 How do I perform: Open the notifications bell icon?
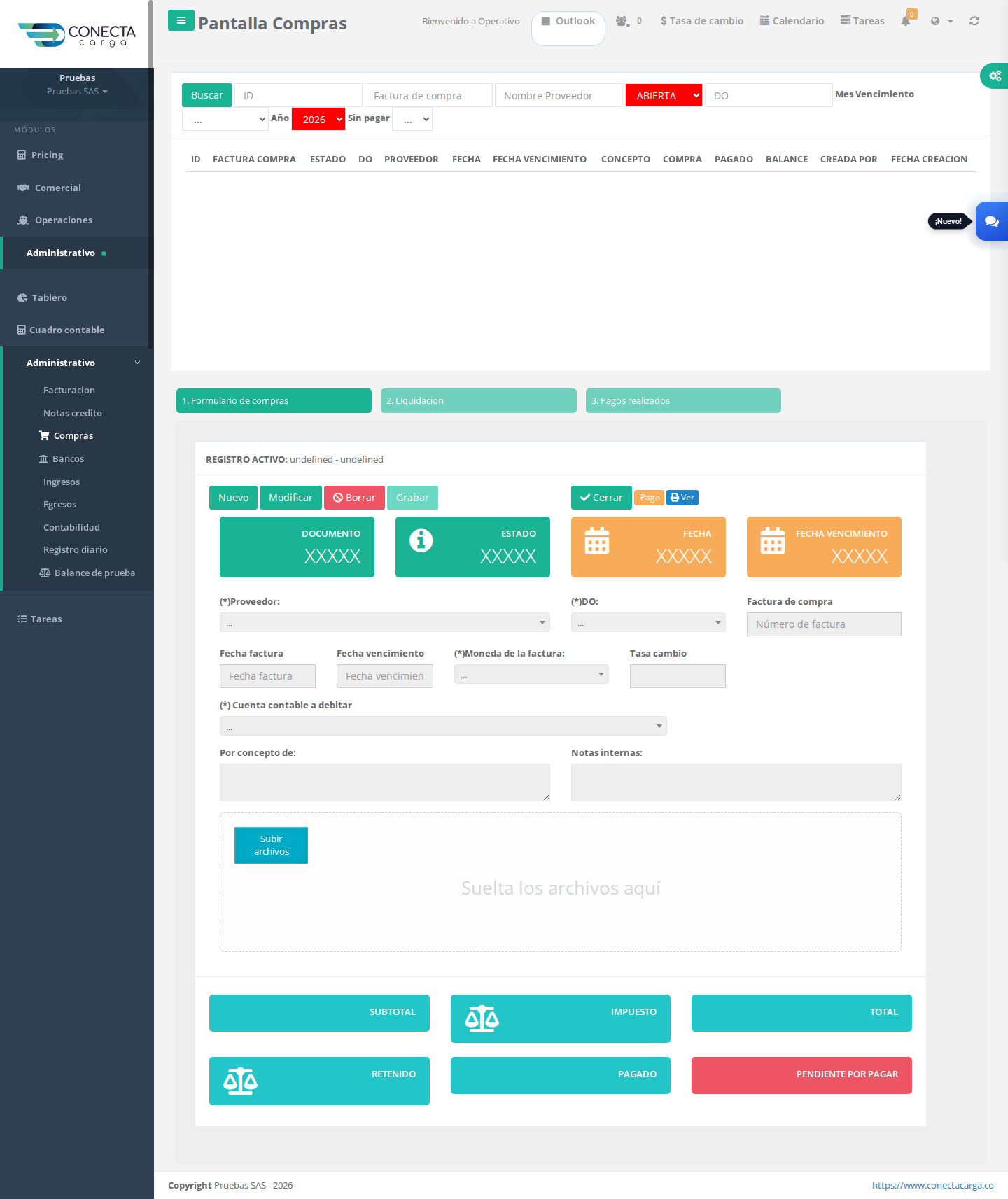(906, 21)
